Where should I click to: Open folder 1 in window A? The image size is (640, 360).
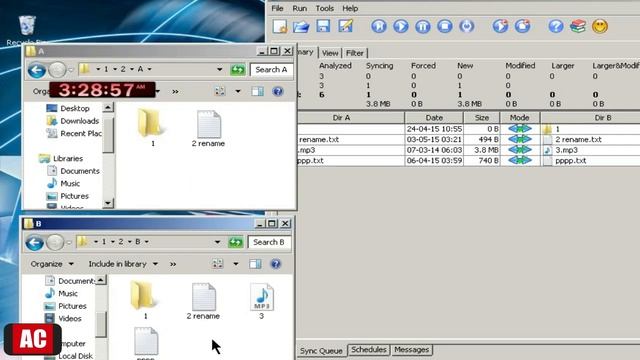pyautogui.click(x=152, y=128)
